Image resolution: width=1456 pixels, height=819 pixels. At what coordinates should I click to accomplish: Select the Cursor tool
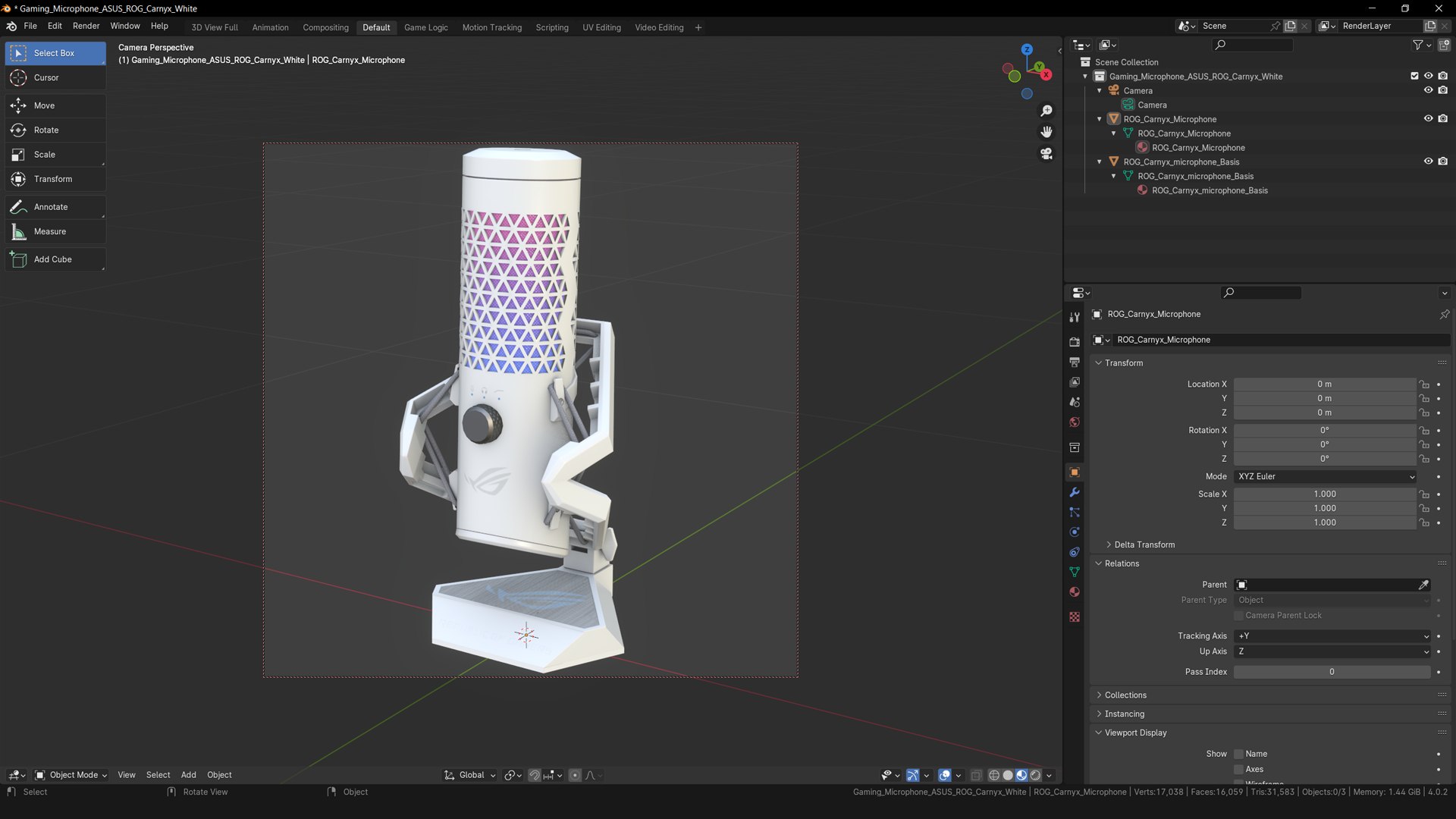tap(55, 77)
